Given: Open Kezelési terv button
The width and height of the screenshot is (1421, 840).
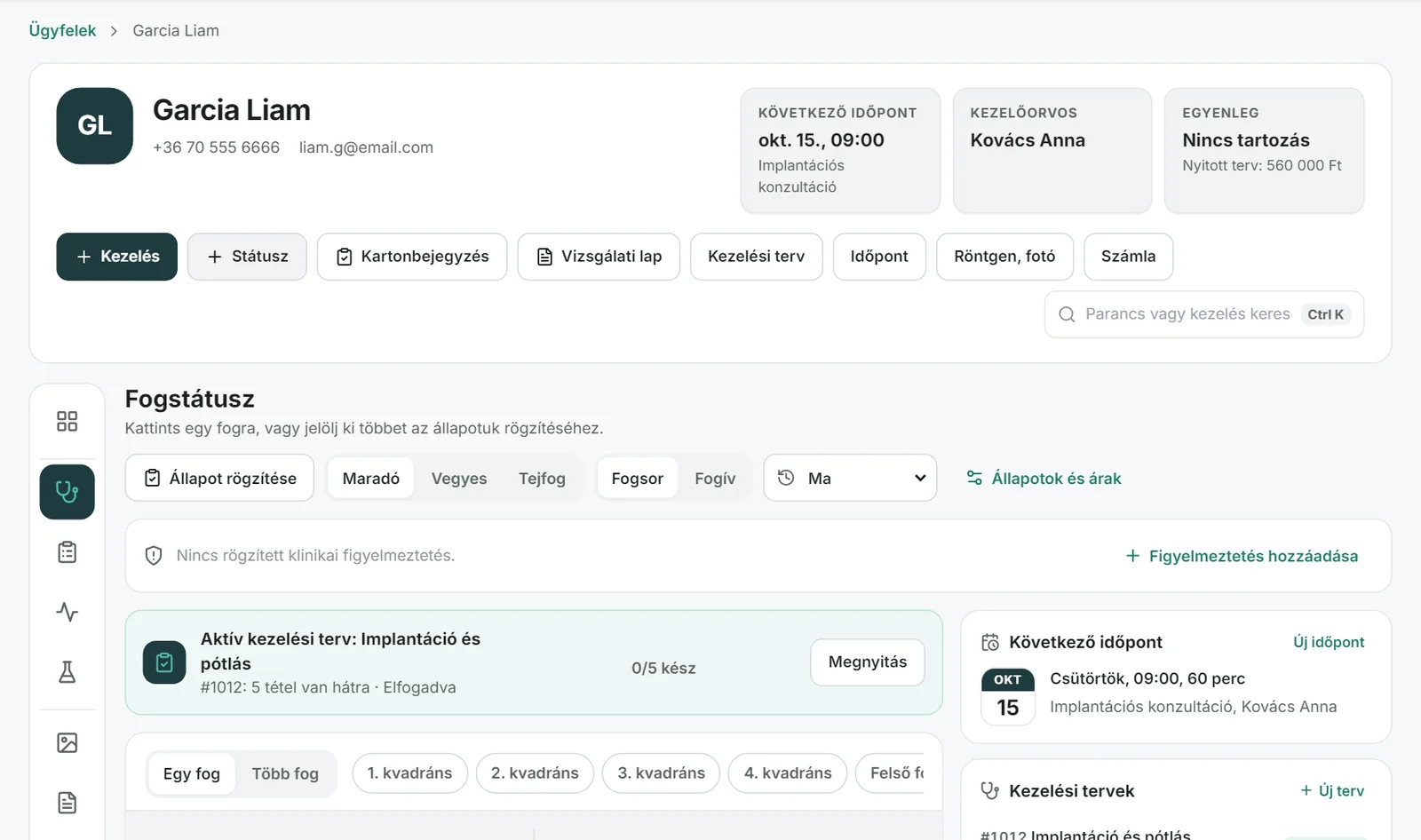Looking at the screenshot, I should coord(757,257).
